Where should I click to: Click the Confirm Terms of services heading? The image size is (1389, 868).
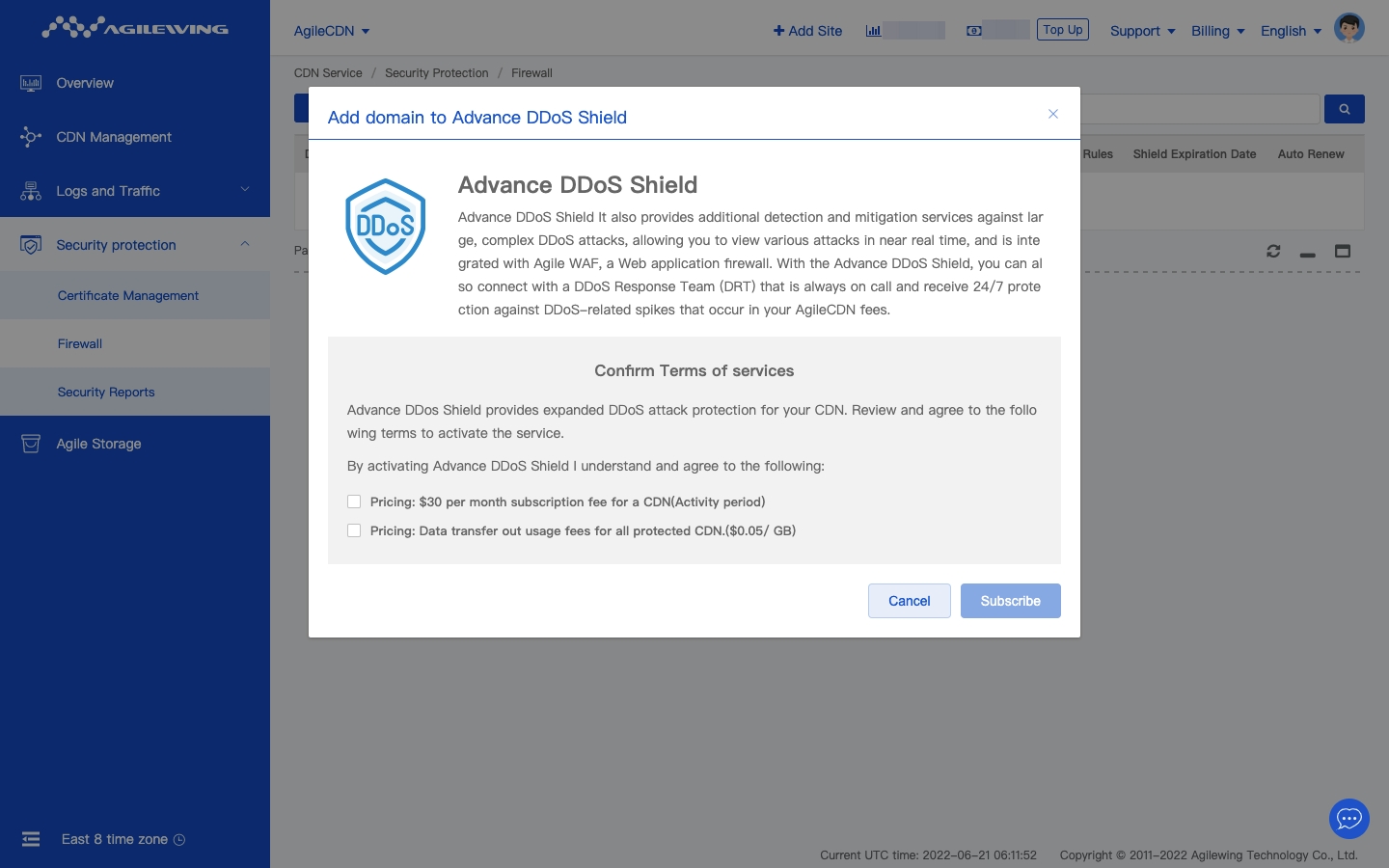(x=694, y=370)
